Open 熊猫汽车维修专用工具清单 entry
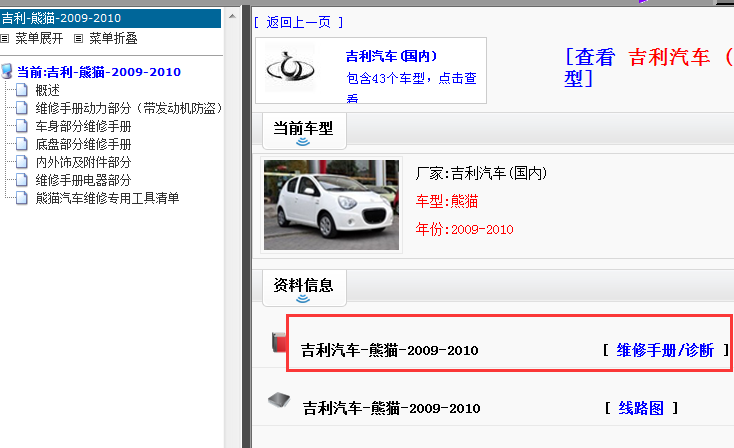The image size is (734, 448). (107, 198)
